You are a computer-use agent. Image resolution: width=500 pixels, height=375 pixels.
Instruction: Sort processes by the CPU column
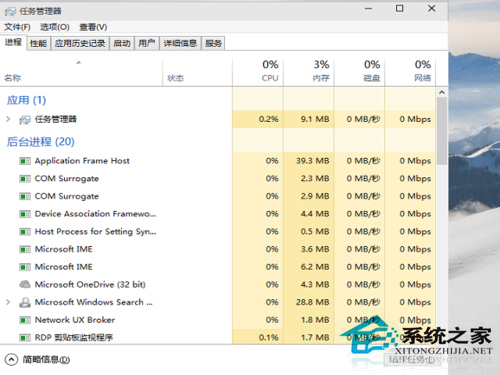pos(258,71)
